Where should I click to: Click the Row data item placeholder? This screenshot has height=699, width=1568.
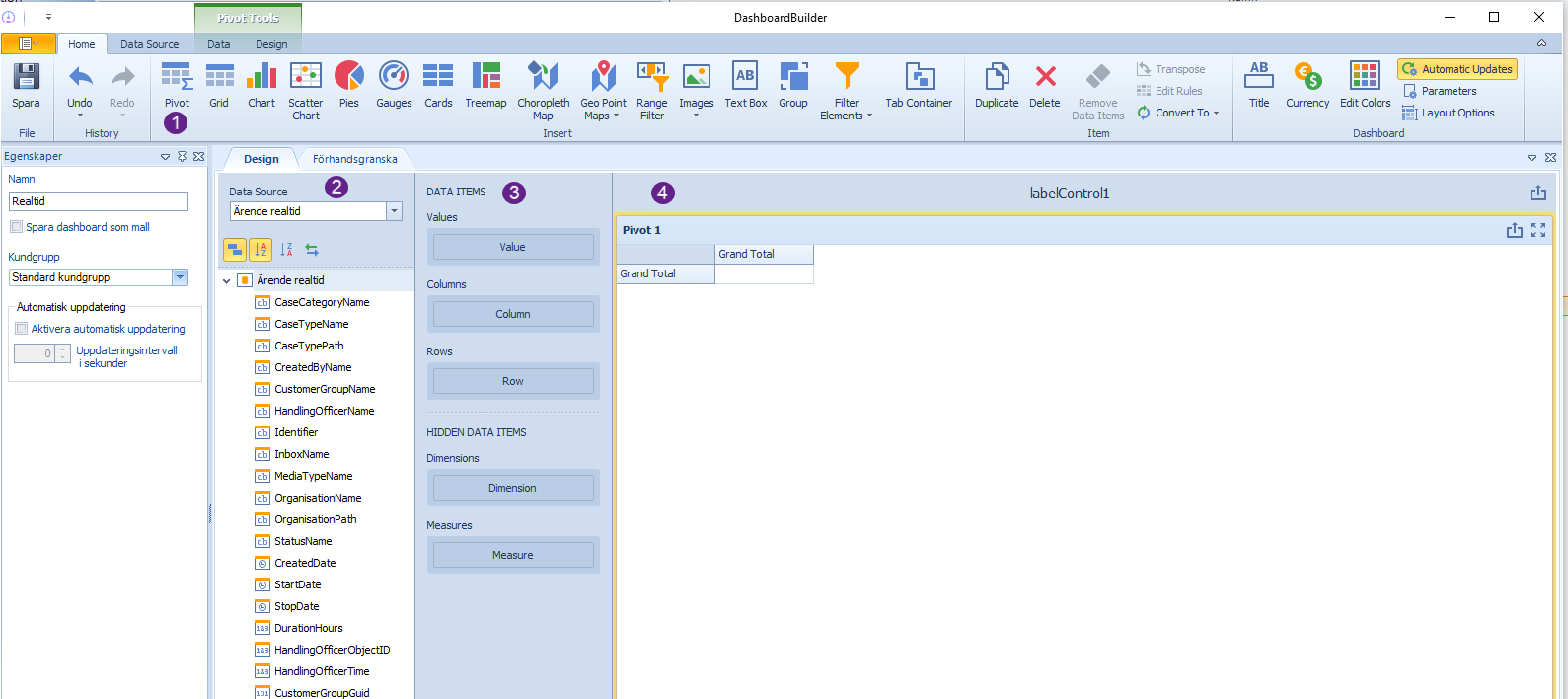tap(513, 381)
